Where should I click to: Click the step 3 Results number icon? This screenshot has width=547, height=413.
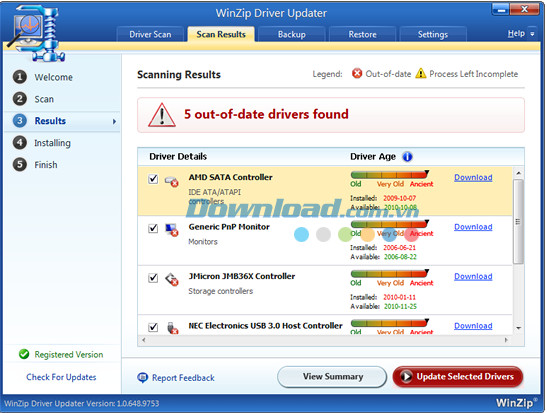pyautogui.click(x=20, y=121)
